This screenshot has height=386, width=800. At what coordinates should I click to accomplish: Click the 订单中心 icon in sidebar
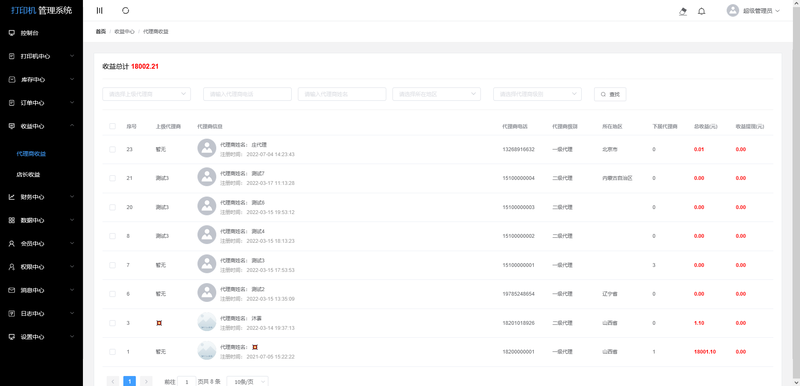point(12,103)
